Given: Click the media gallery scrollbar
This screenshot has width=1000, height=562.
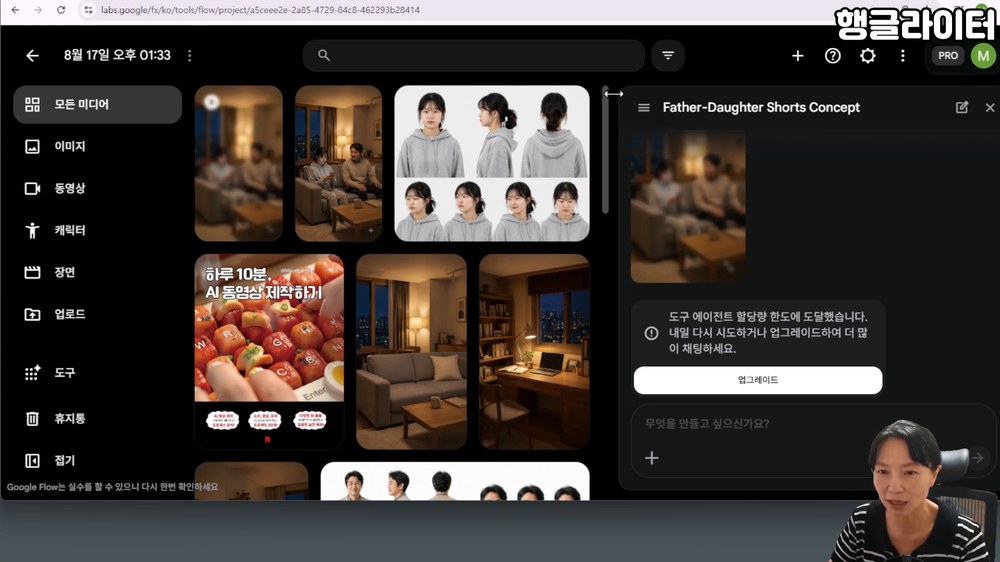Looking at the screenshot, I should tap(605, 151).
